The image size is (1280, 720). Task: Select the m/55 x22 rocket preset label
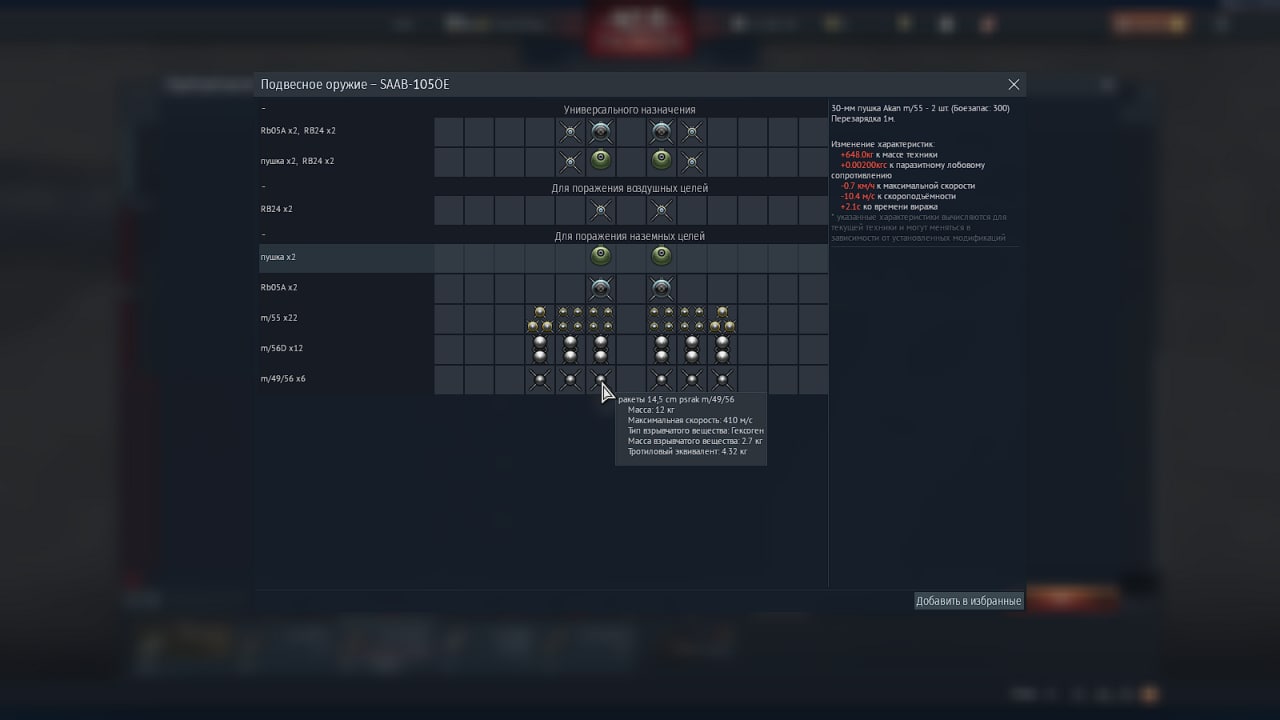[x=279, y=318]
